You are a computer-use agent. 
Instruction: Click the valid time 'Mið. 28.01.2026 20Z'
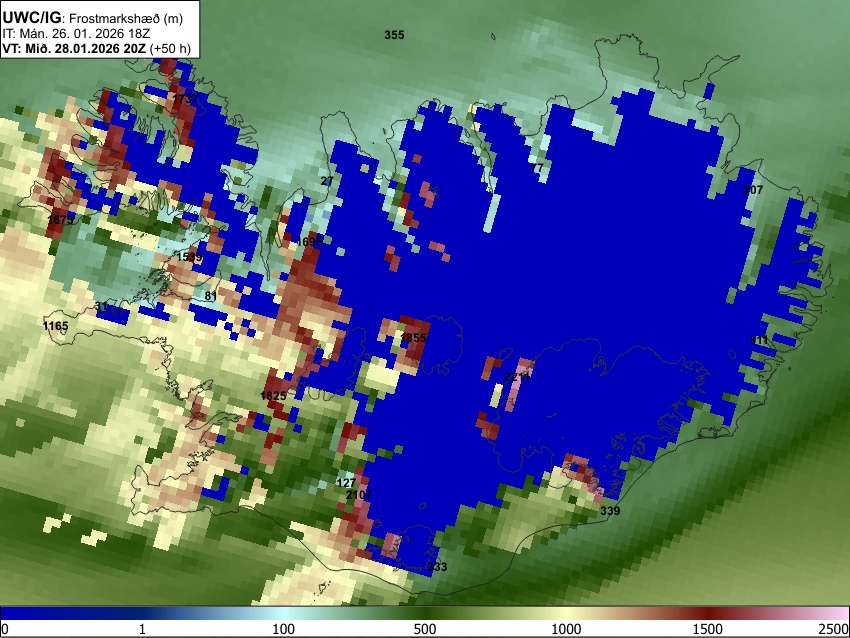pos(85,48)
